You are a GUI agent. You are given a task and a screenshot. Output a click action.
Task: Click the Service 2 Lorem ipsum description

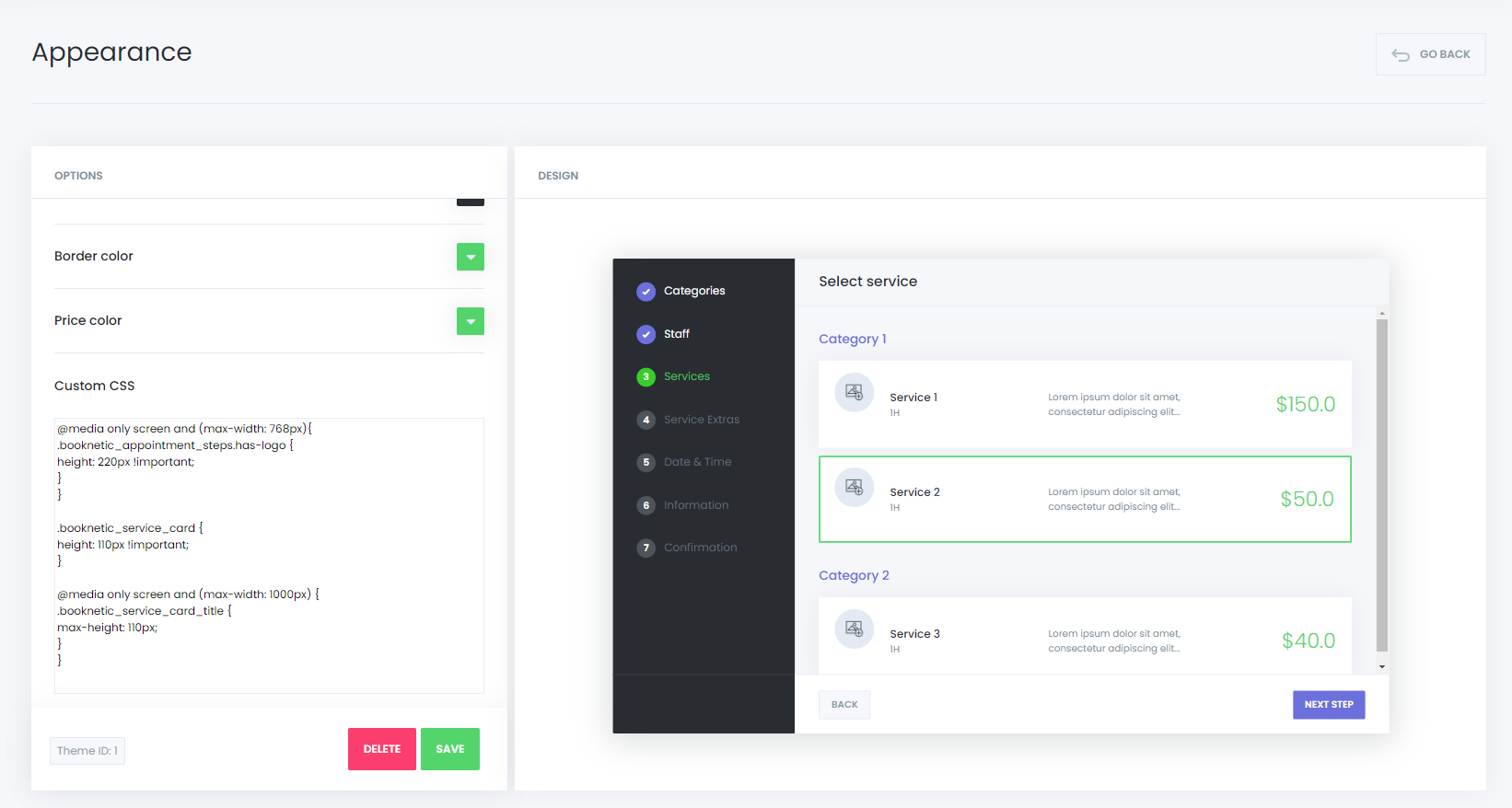click(1114, 500)
